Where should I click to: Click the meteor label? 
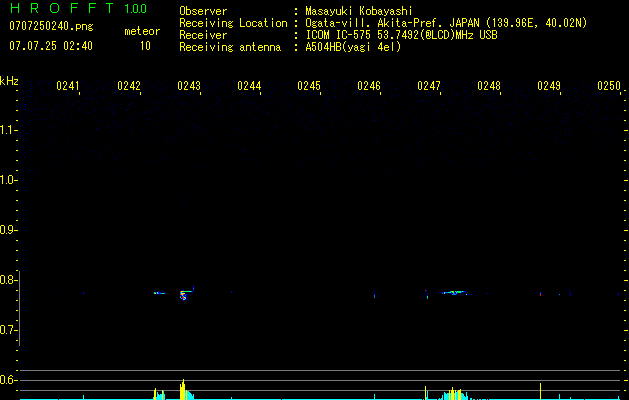click(x=142, y=31)
